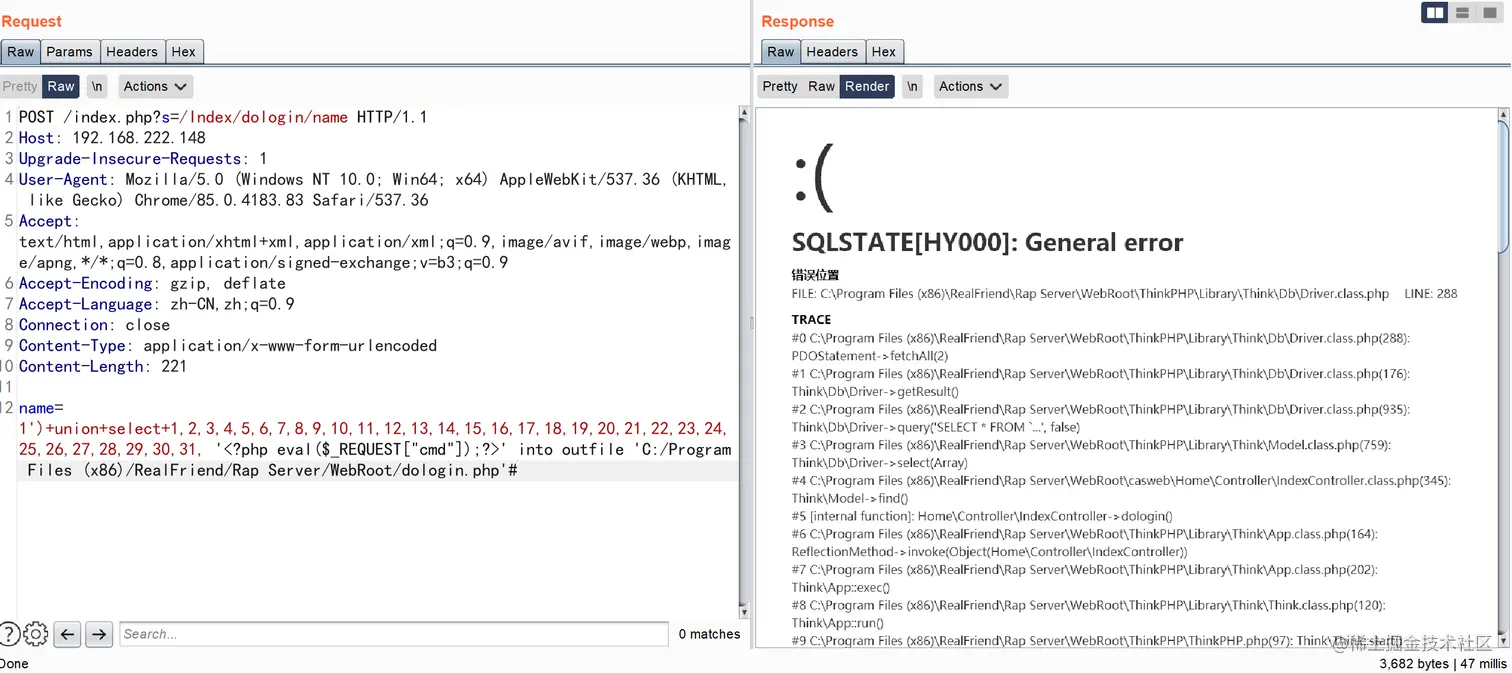
Task: Open the Response Hex tab
Action: click(x=884, y=52)
